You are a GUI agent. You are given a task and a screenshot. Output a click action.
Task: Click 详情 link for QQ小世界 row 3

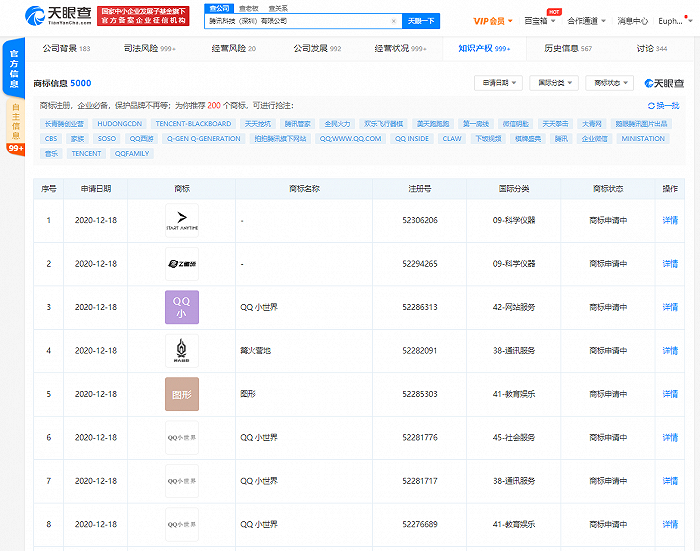pyautogui.click(x=670, y=307)
